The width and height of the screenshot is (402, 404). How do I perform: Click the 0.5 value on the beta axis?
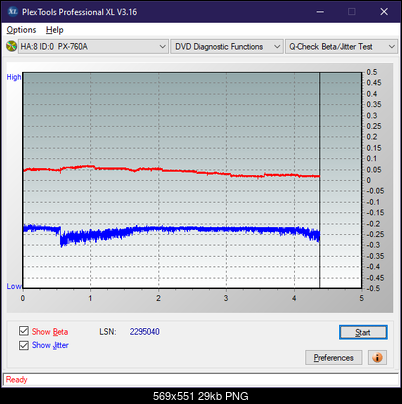tap(372, 72)
